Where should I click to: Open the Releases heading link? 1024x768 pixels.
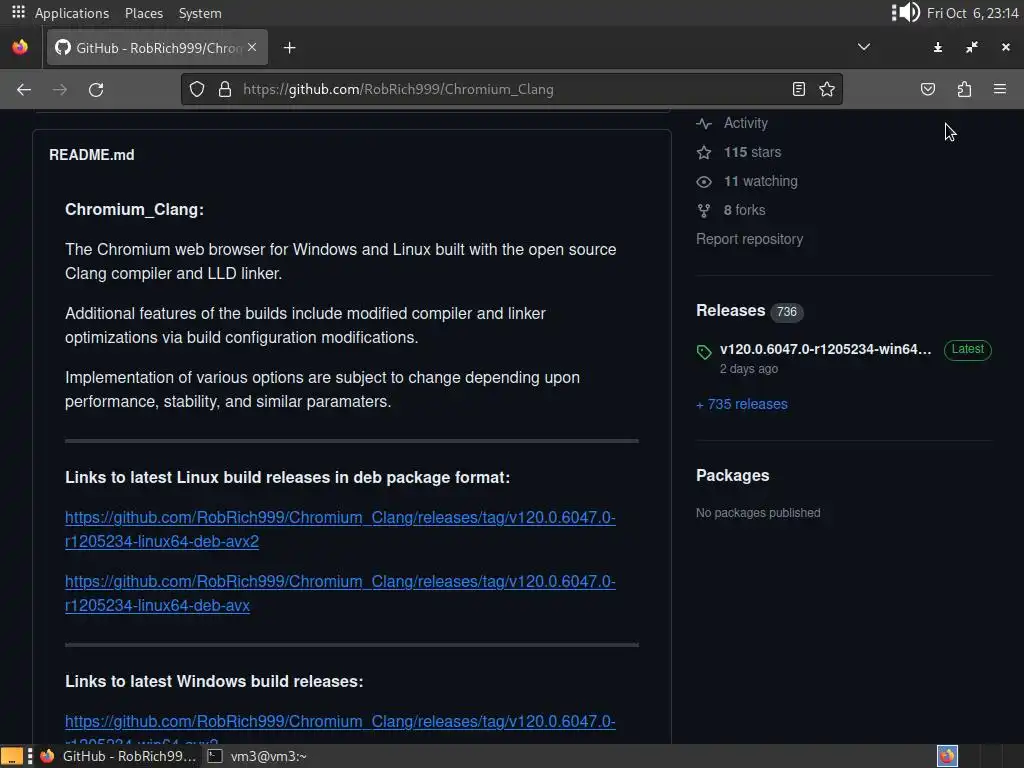(730, 310)
